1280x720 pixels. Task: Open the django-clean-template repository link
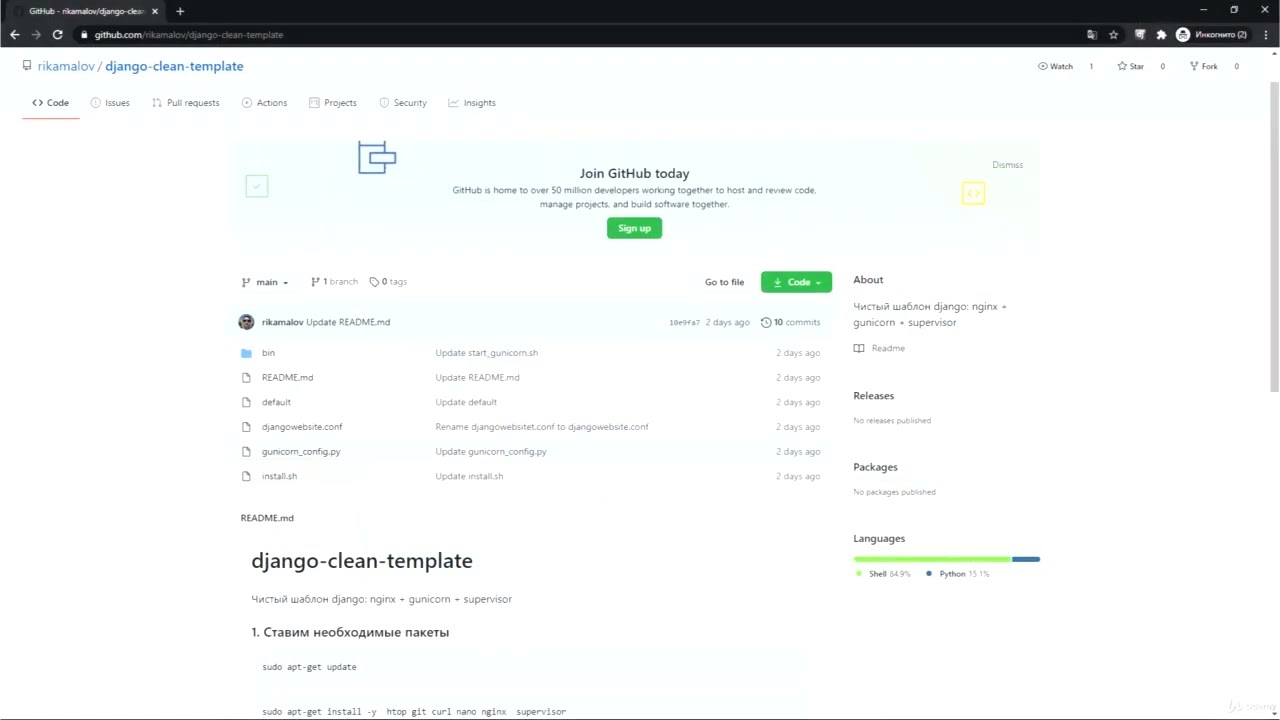[174, 66]
